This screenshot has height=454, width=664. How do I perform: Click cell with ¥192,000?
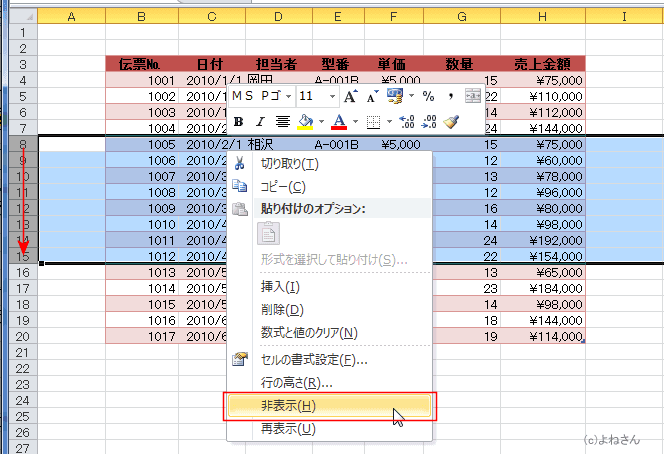(x=543, y=240)
